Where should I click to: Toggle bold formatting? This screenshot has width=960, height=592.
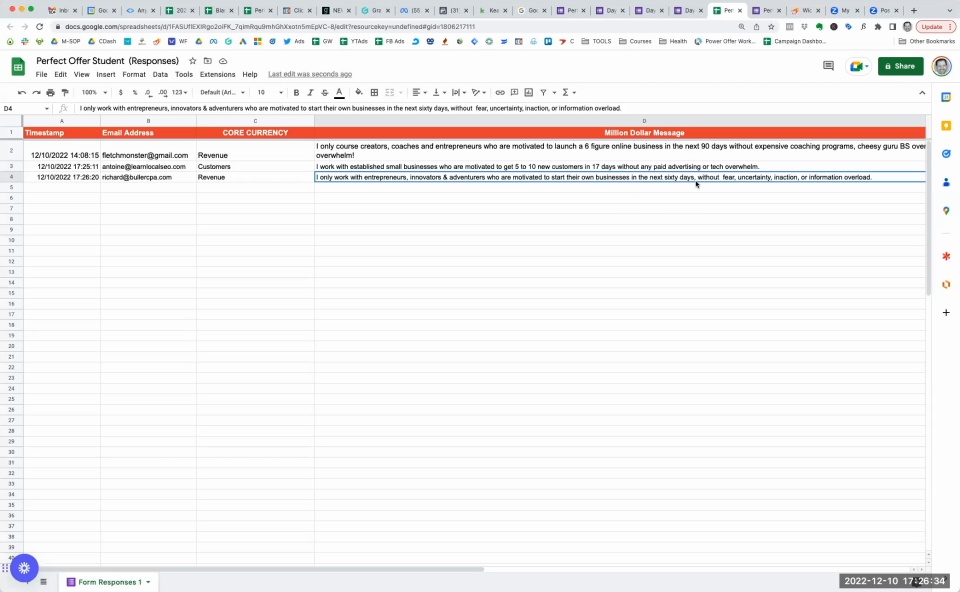(296, 92)
